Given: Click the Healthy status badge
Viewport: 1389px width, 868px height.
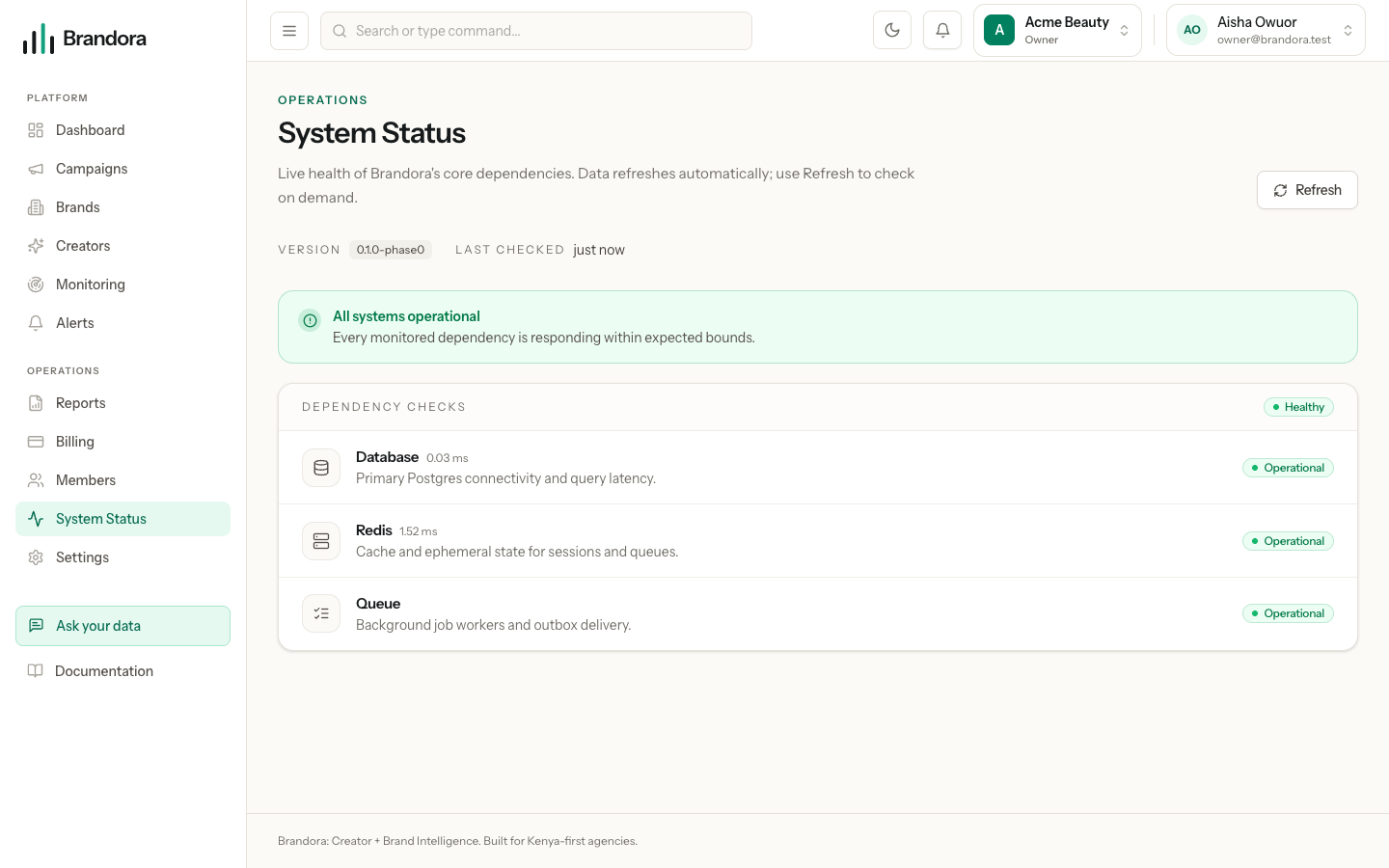Looking at the screenshot, I should (1298, 407).
